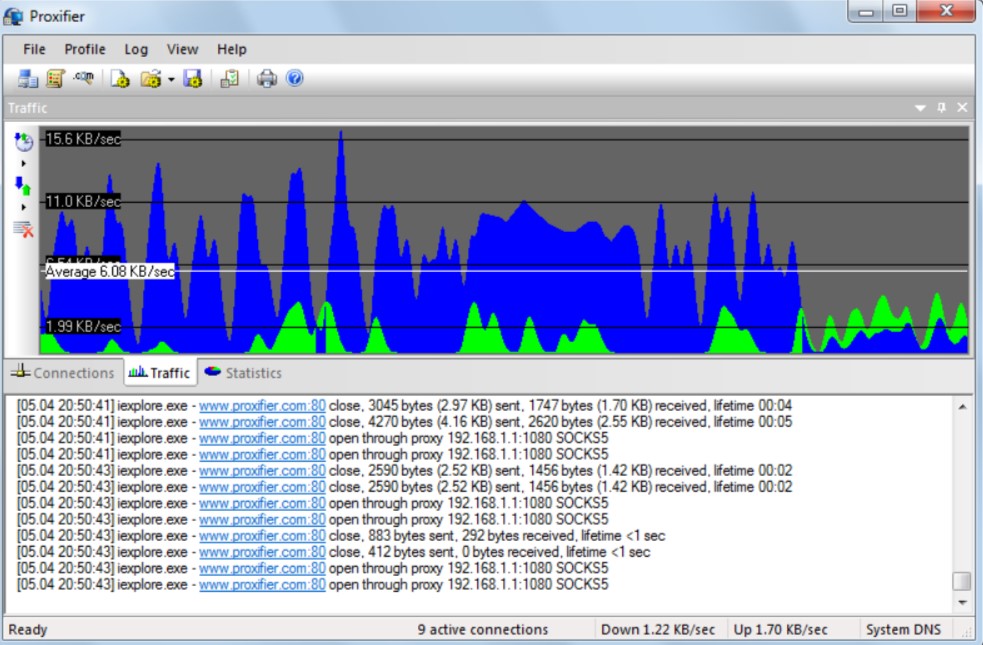Image resolution: width=983 pixels, height=645 pixels.
Task: Click System DNS status entry
Action: [903, 629]
